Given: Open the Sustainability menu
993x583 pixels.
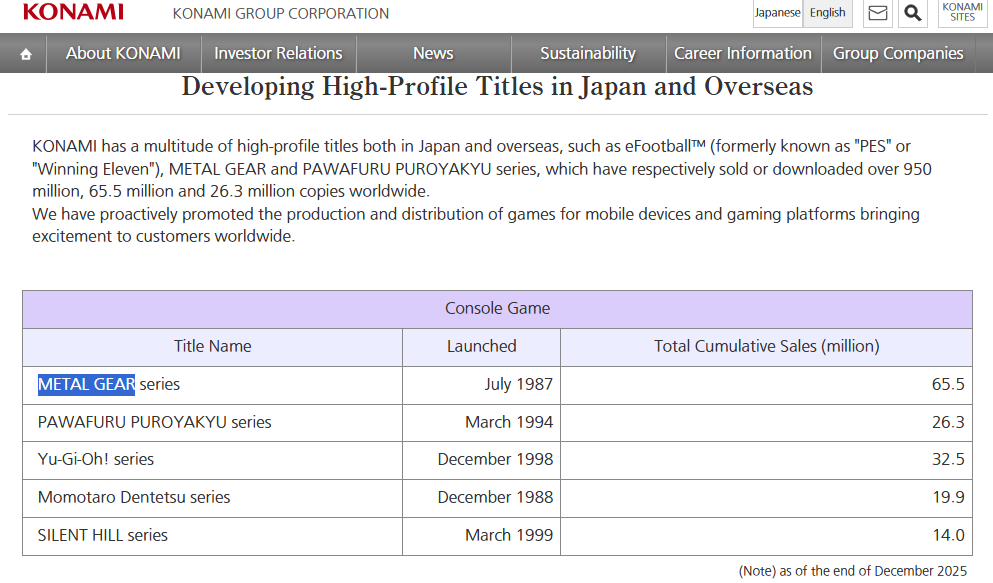Looking at the screenshot, I should tap(588, 54).
